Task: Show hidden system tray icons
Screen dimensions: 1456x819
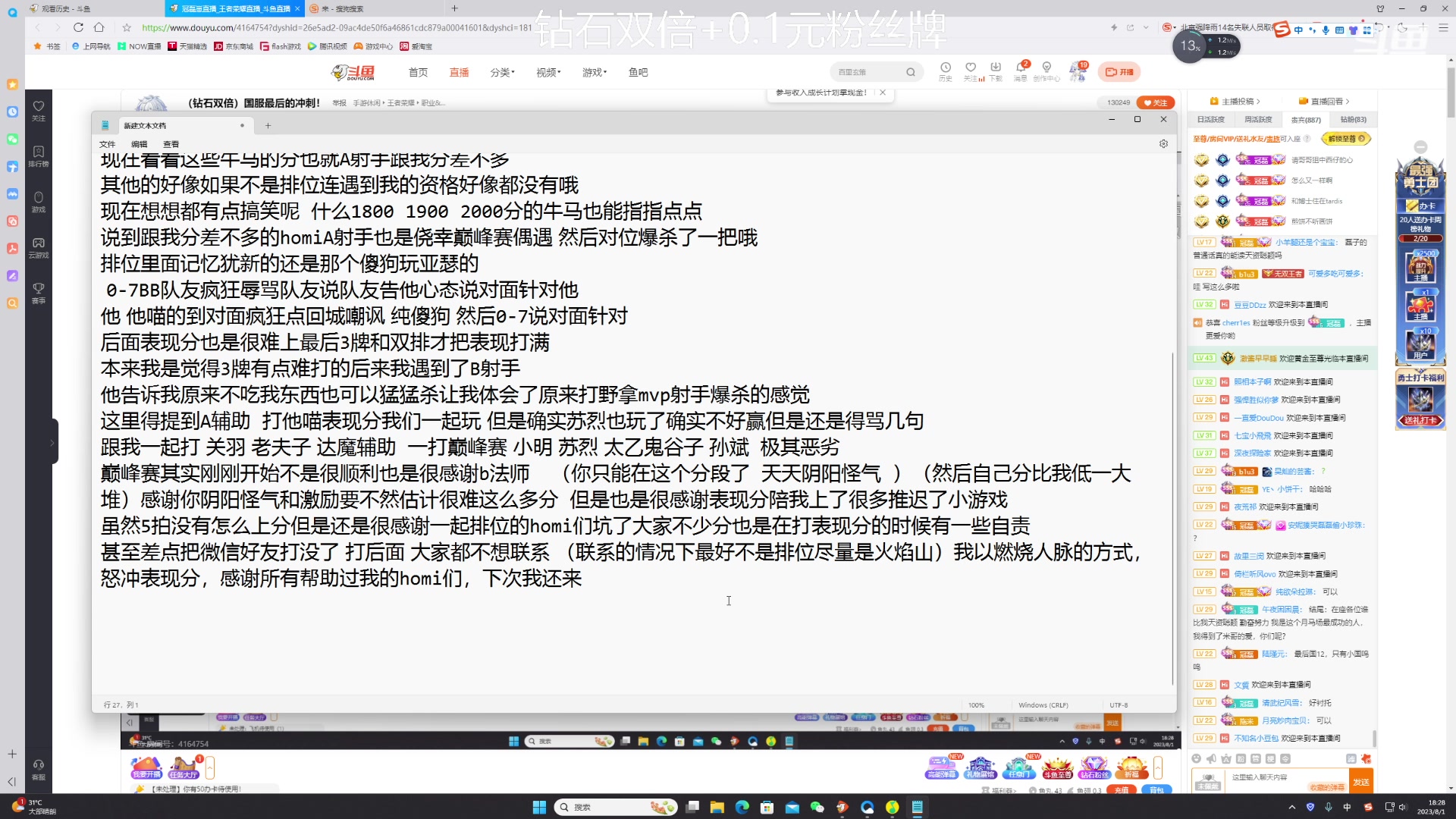Action: tap(1291, 807)
